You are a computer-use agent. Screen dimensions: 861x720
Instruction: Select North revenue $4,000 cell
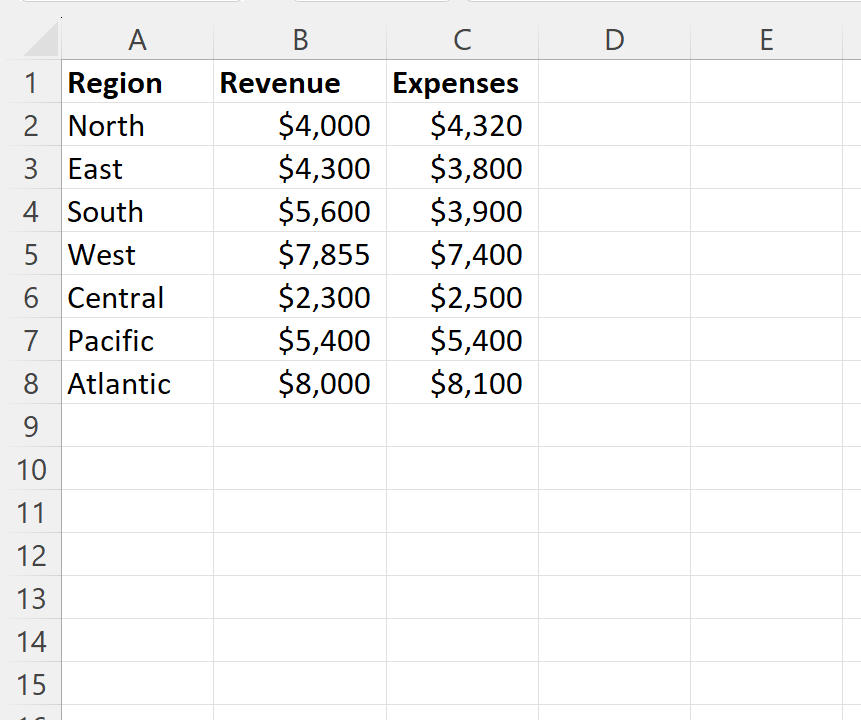(x=300, y=124)
